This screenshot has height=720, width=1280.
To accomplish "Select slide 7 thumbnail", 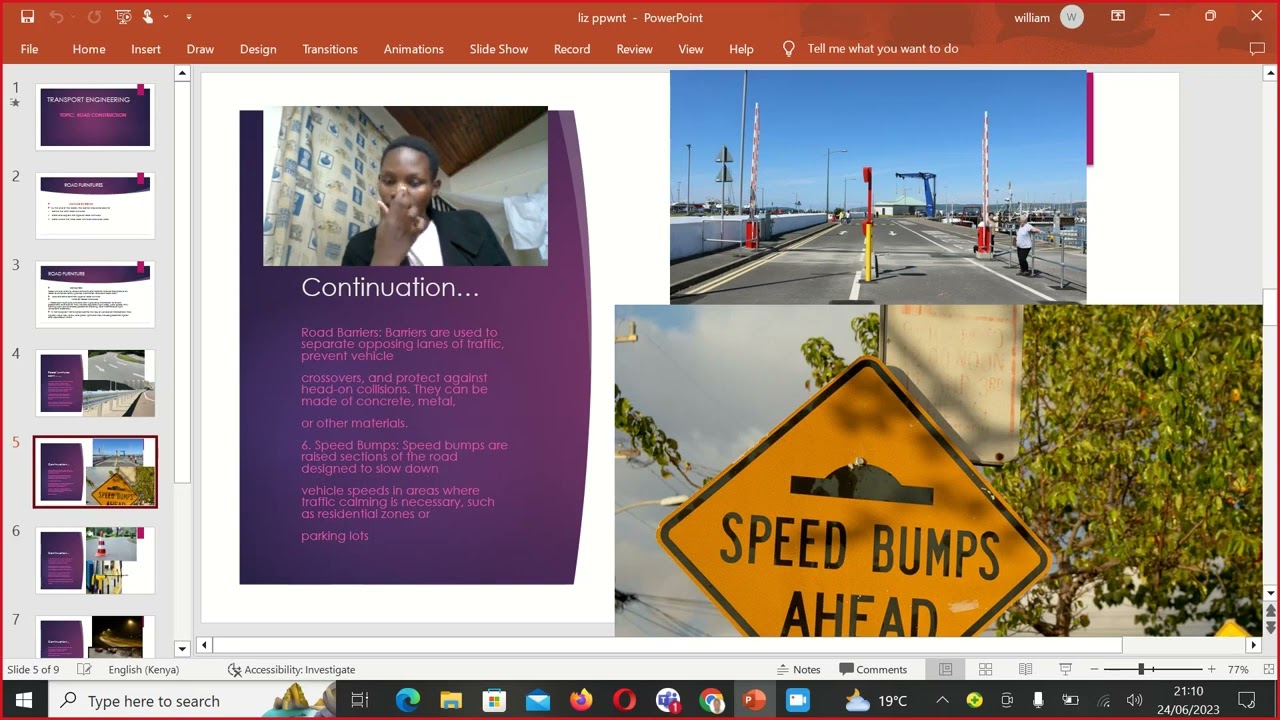I will pos(95,636).
